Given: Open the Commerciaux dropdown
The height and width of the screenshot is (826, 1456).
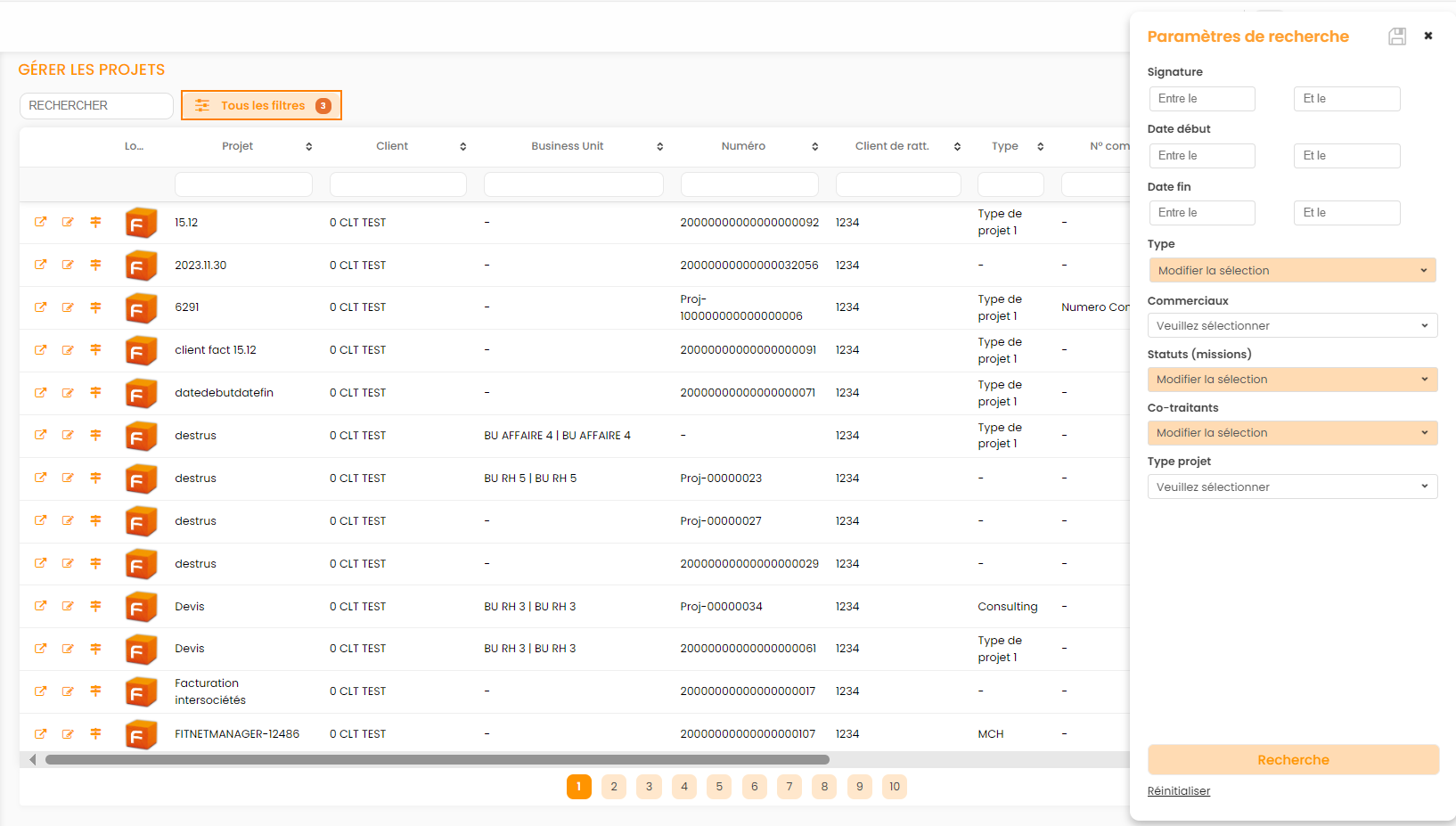Looking at the screenshot, I should tap(1292, 326).
